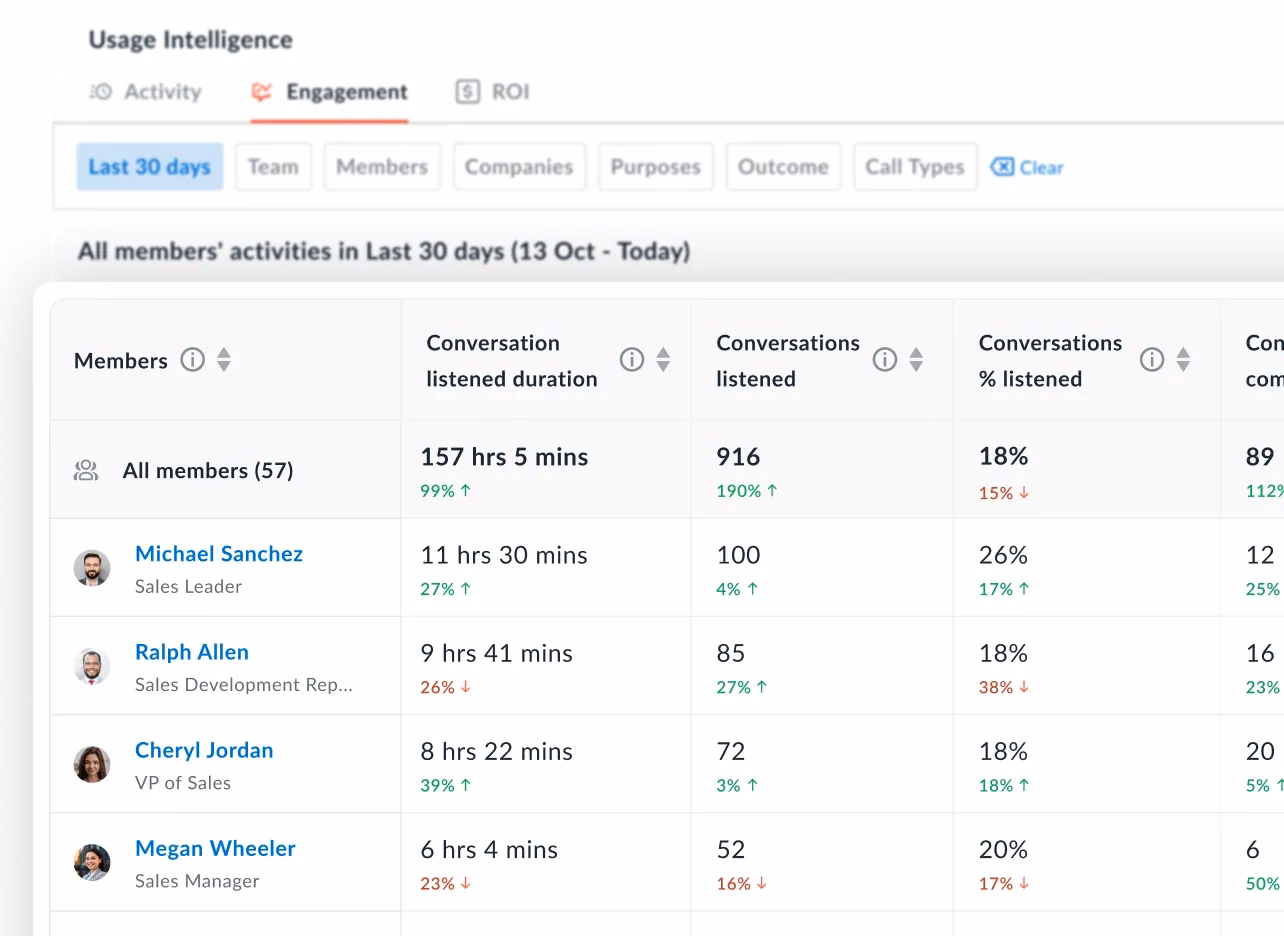Screen dimensions: 1284x936
Task: Click Michael Sanchez's avatar photo
Action: coord(92,568)
